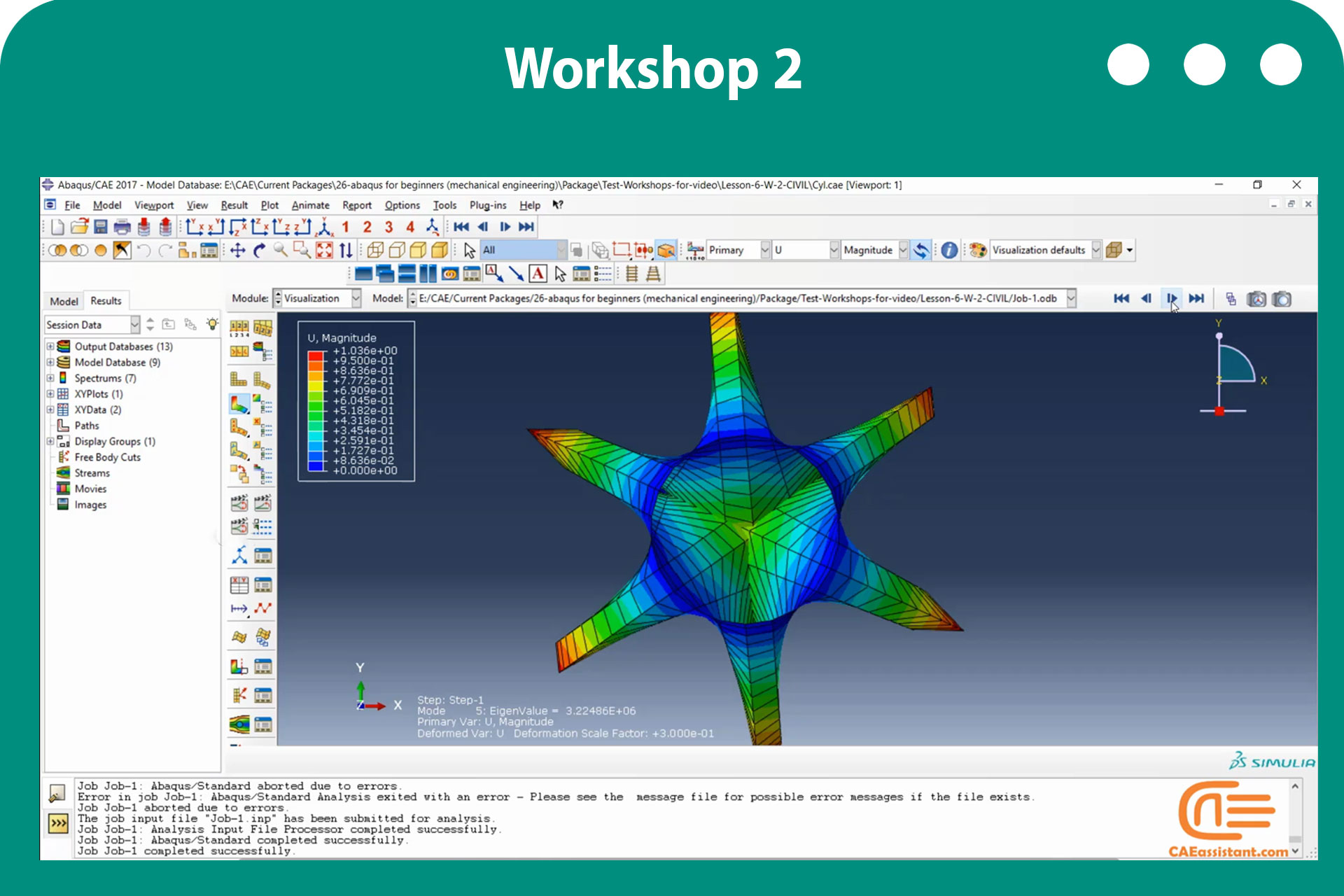1344x896 pixels.
Task: Click the color palette icon
Action: [x=978, y=250]
